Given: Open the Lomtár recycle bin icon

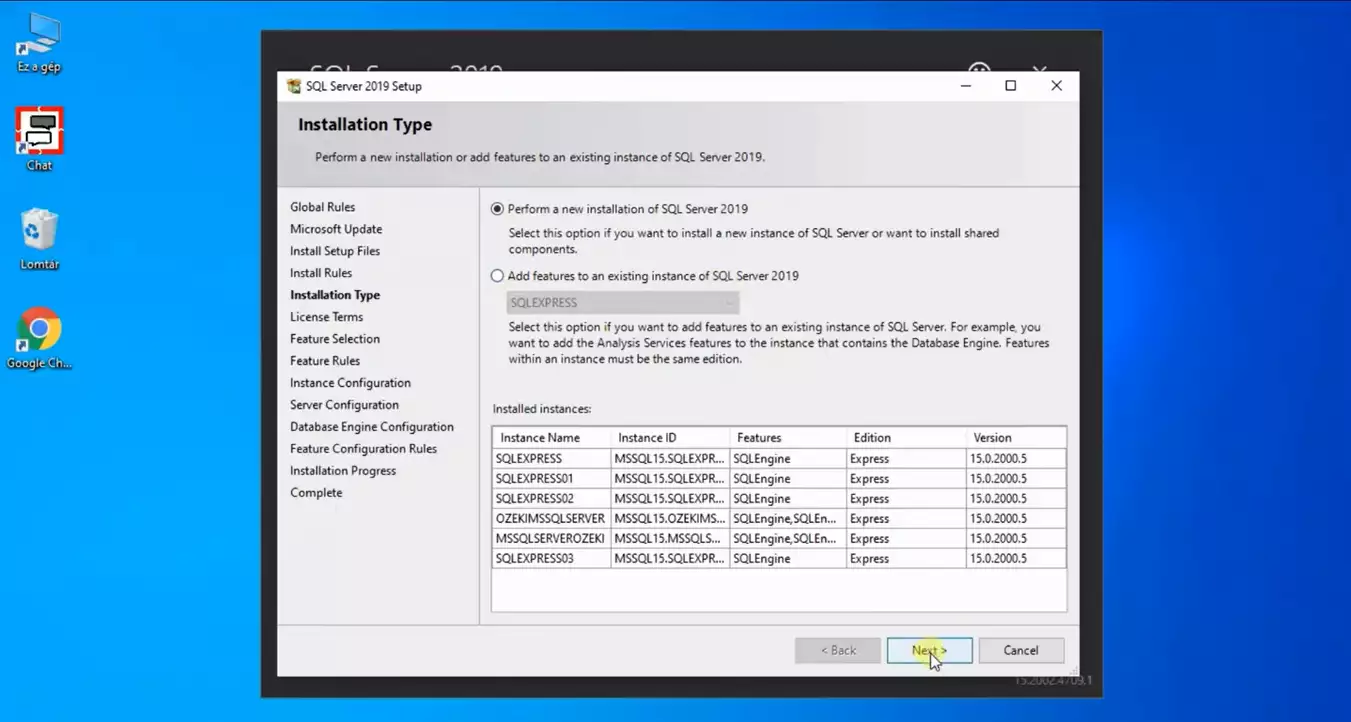Looking at the screenshot, I should 39,239.
